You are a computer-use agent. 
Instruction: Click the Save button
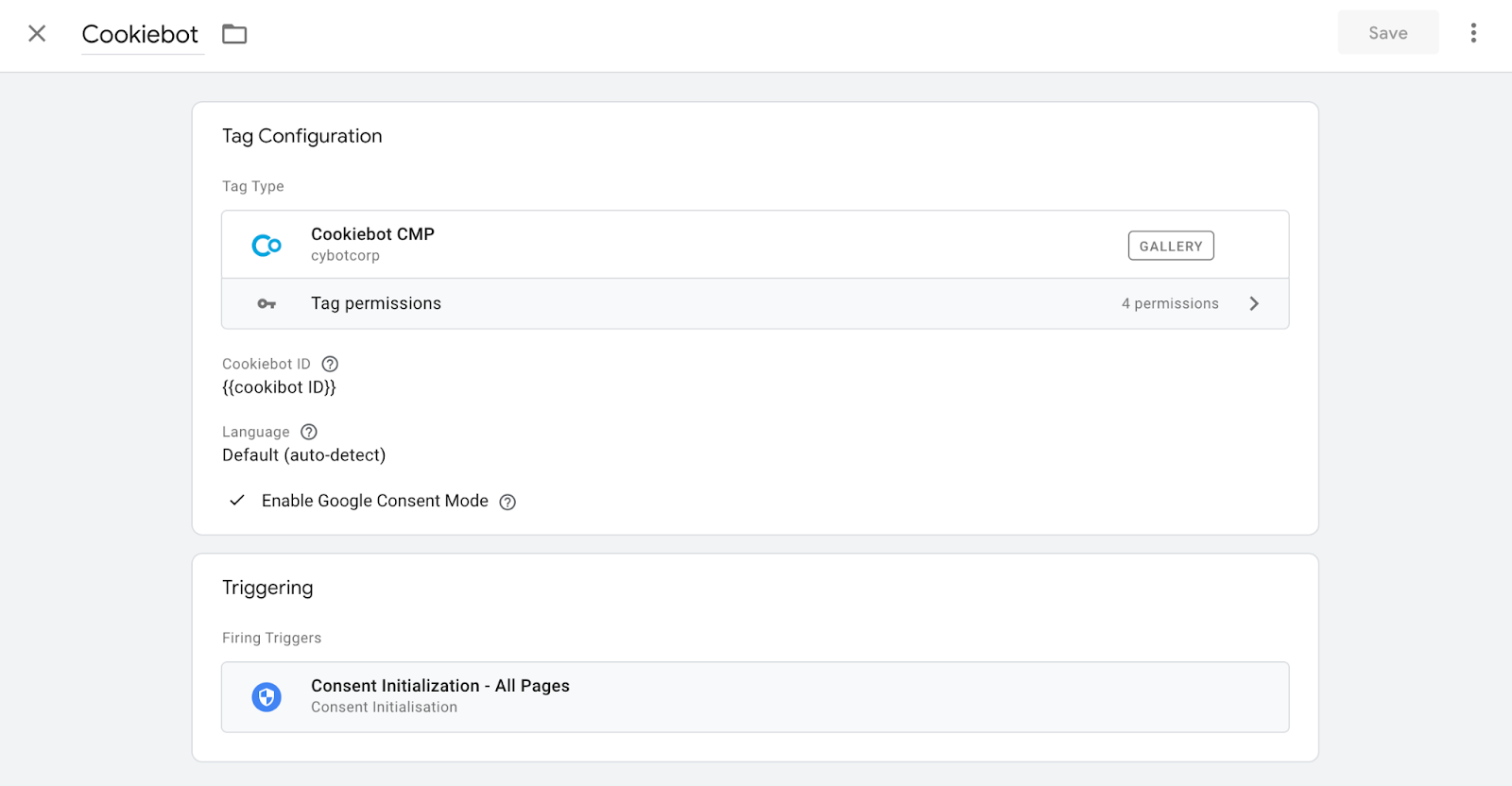(x=1388, y=33)
